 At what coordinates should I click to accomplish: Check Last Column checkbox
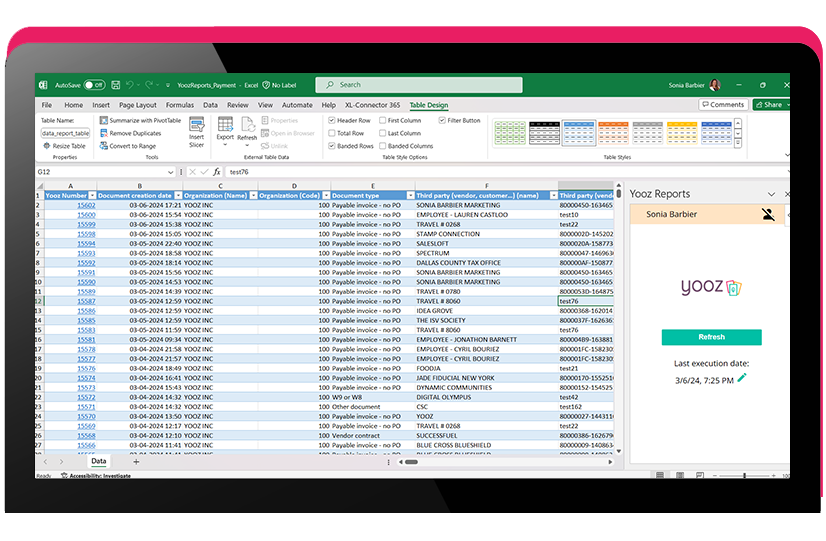pyautogui.click(x=383, y=133)
